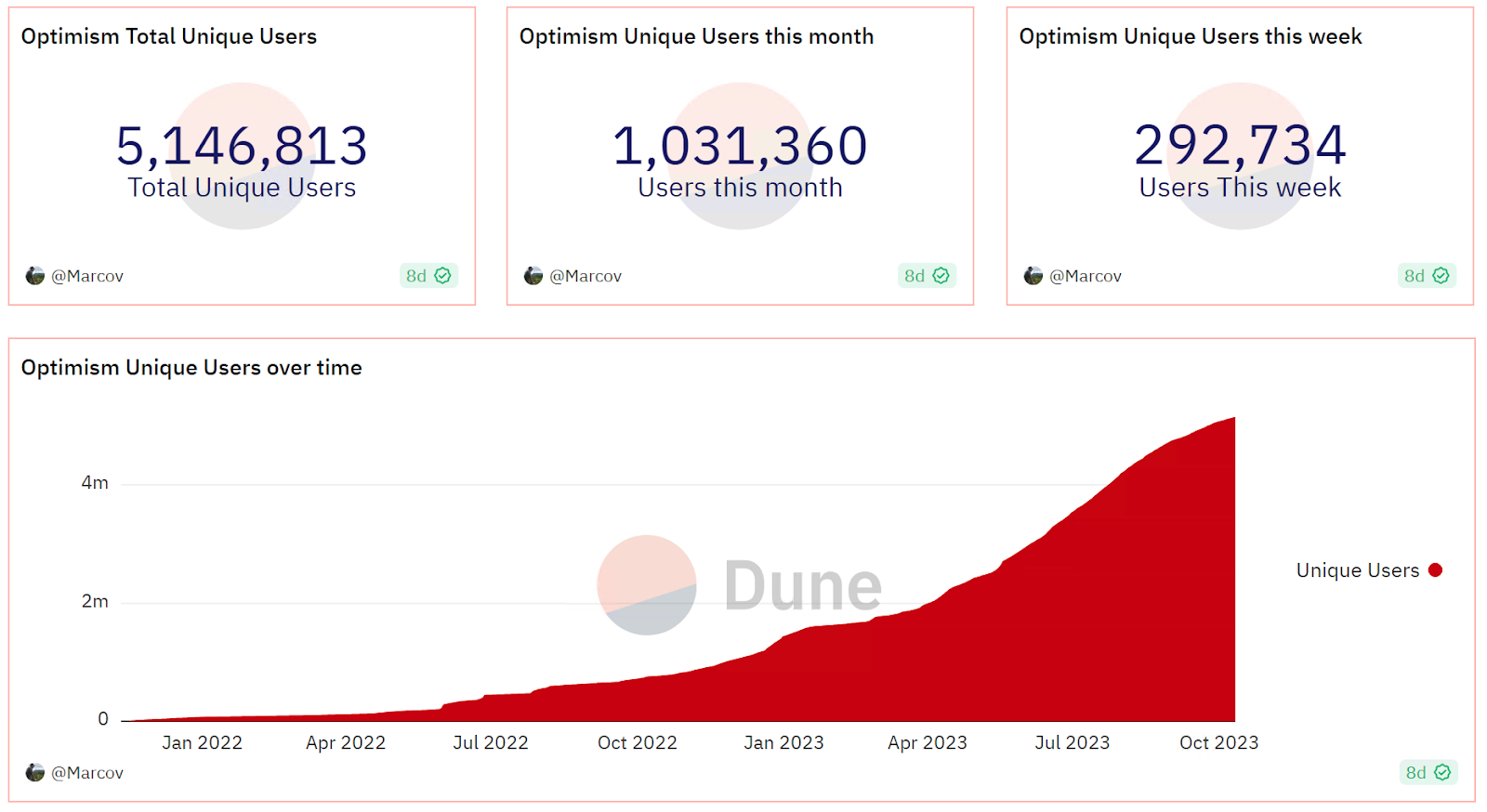Click the Jul 2022 x-axis label

[491, 743]
